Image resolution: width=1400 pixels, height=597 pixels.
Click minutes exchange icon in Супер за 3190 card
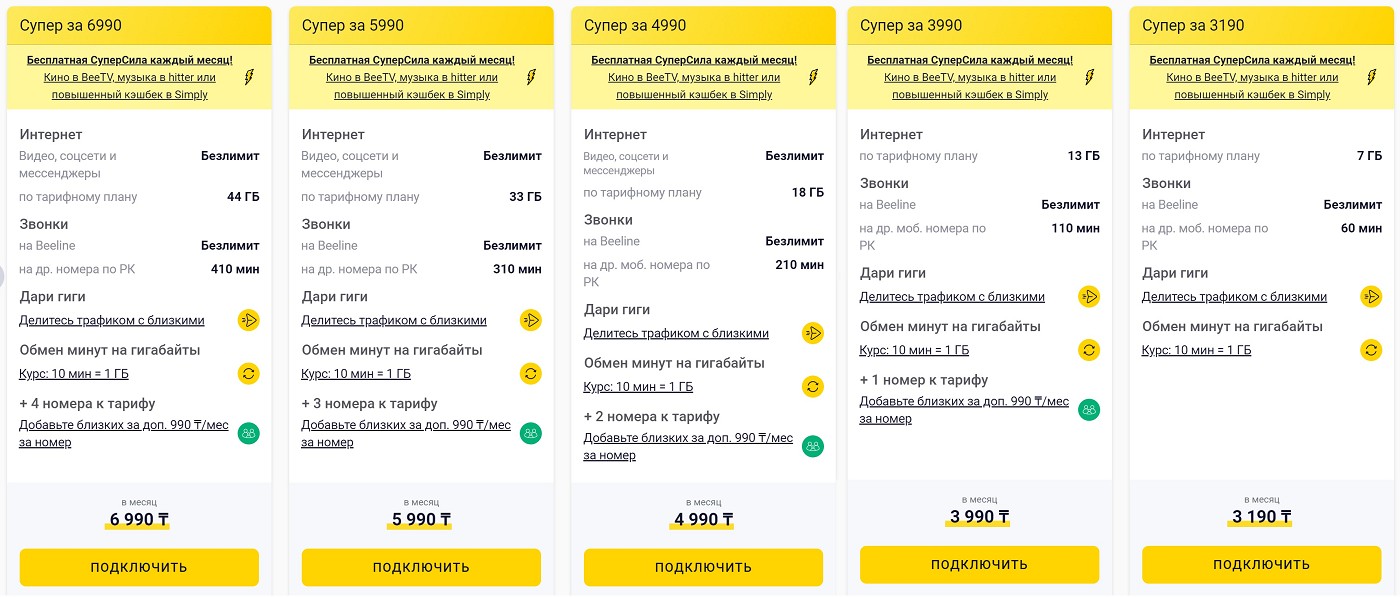1371,350
